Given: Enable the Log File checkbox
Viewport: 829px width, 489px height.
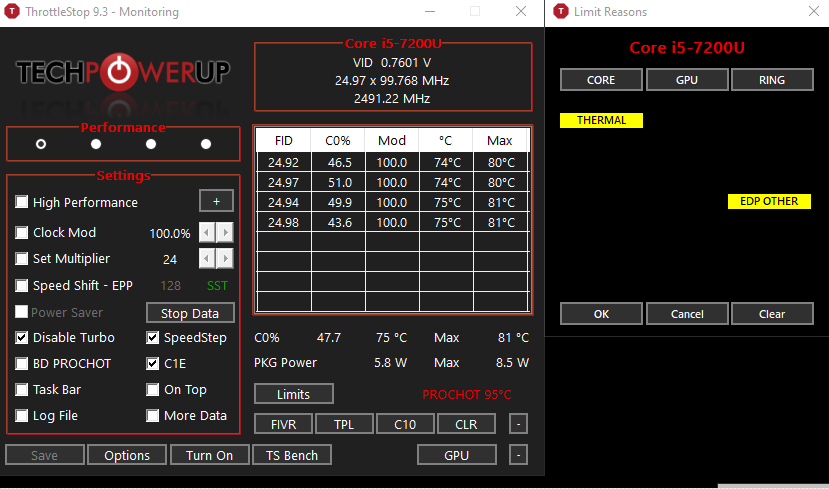Looking at the screenshot, I should (22, 416).
